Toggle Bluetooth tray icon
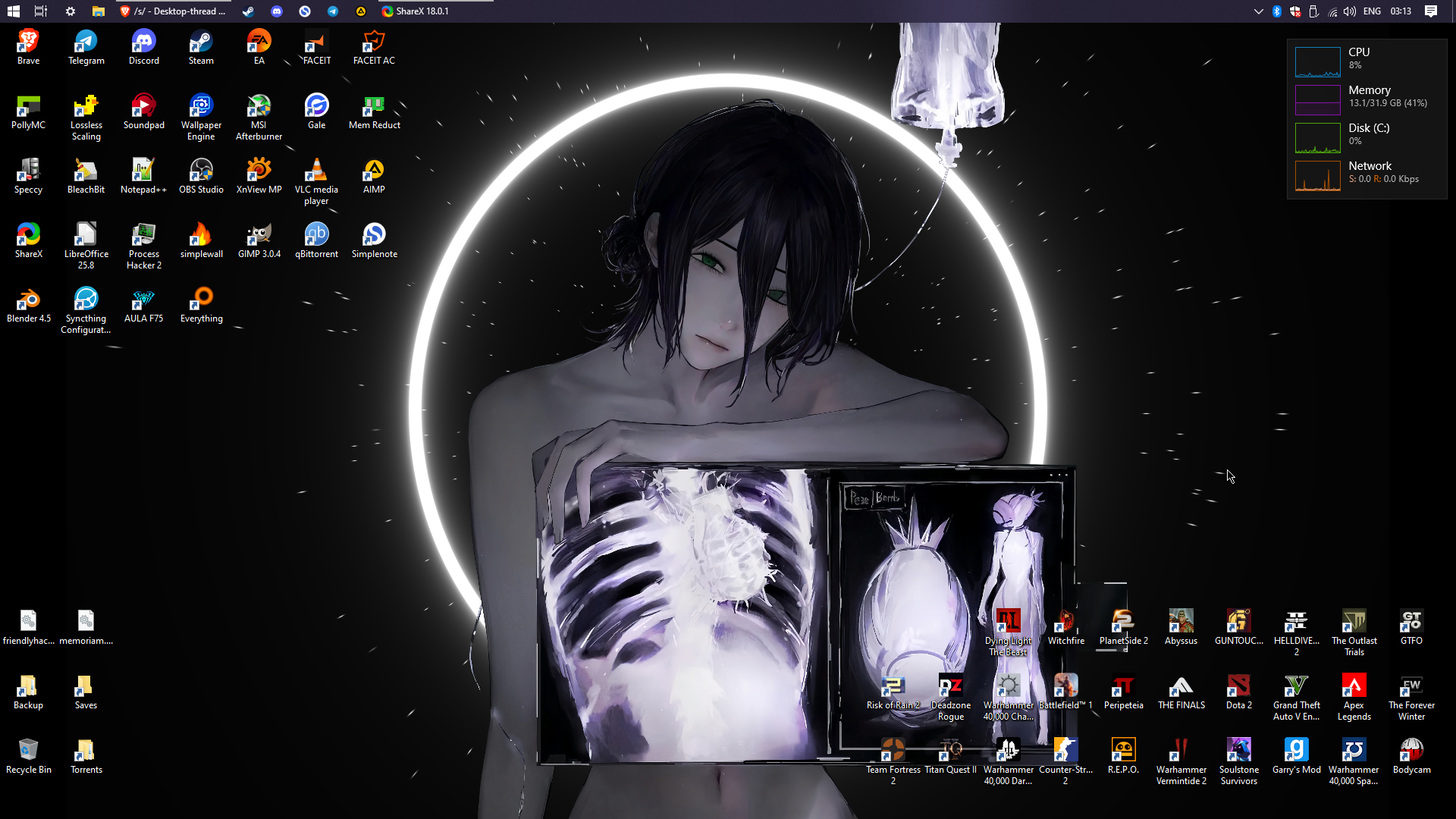1456x819 pixels. [1276, 11]
